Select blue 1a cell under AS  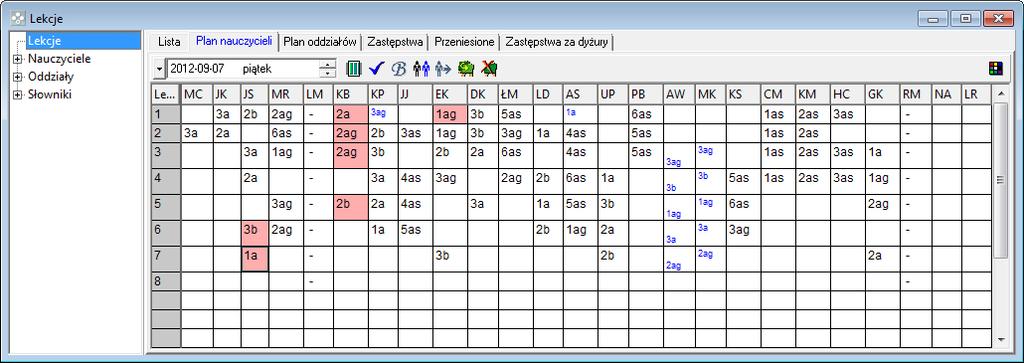580,114
